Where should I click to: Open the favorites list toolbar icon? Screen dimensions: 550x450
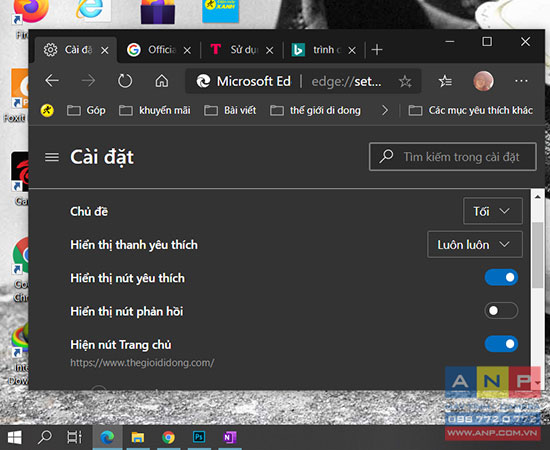445,81
